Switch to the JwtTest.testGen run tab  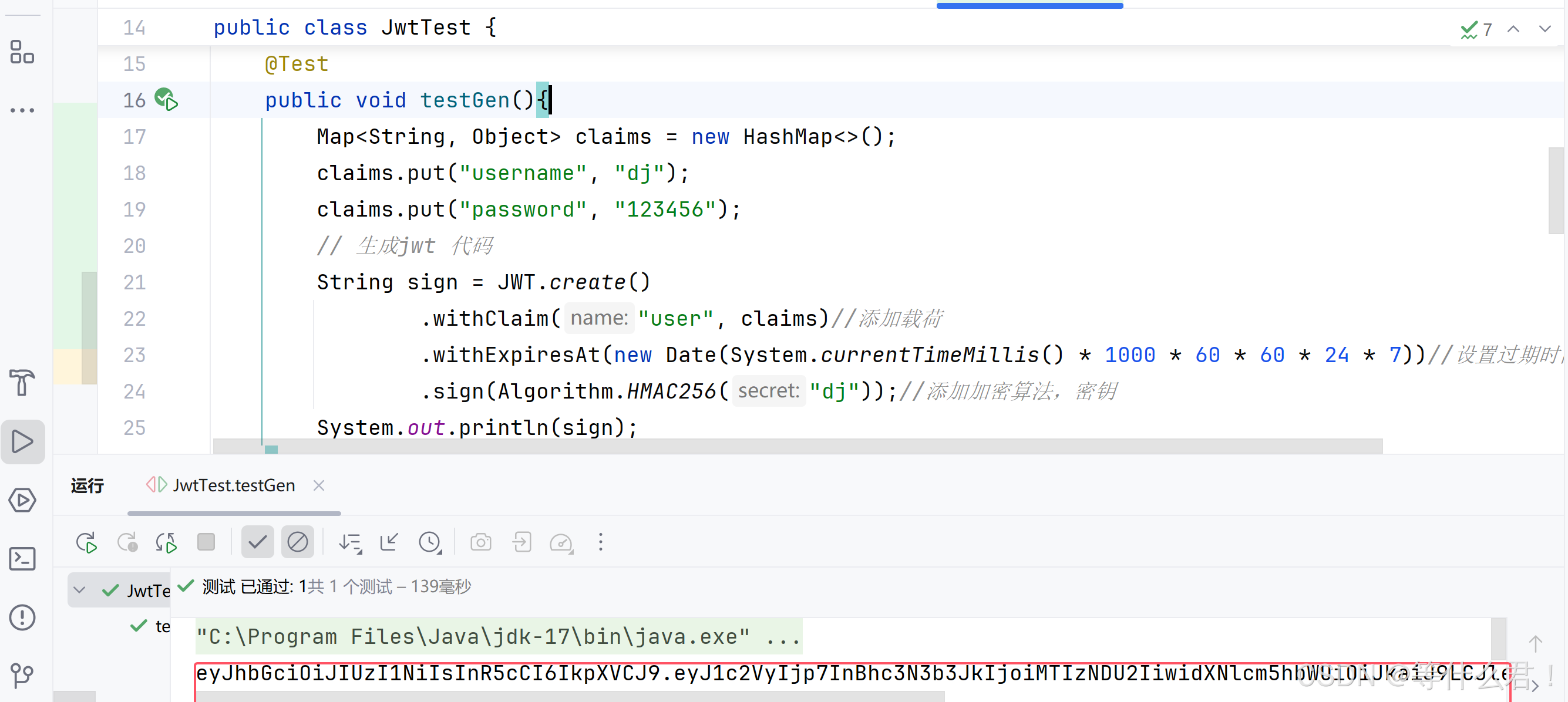click(233, 485)
